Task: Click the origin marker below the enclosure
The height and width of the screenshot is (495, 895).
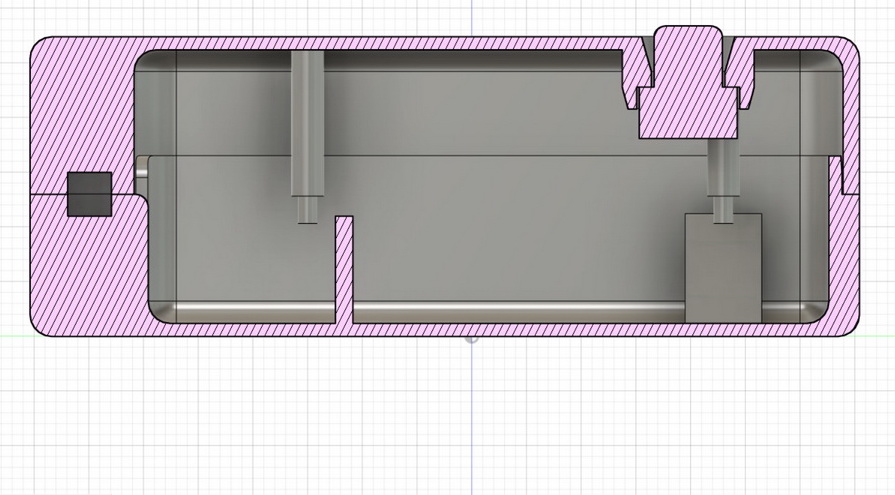Action: tap(471, 339)
